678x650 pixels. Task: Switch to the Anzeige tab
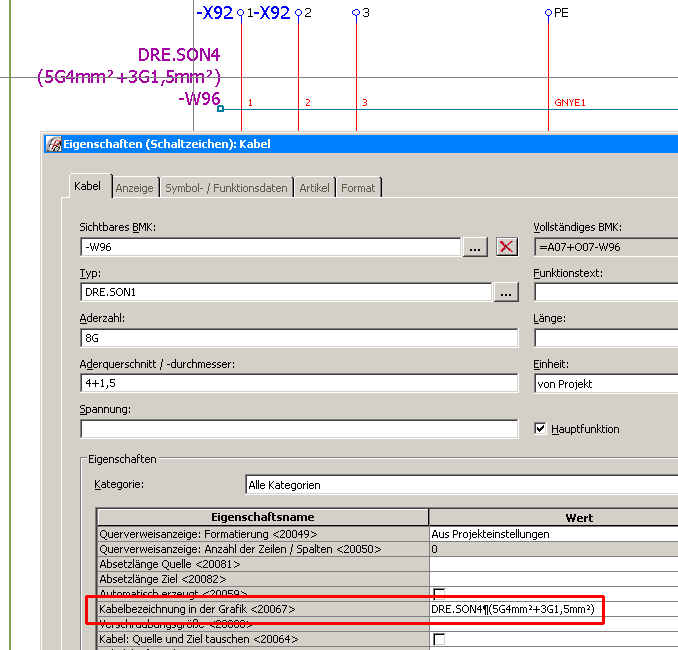pyautogui.click(x=134, y=188)
